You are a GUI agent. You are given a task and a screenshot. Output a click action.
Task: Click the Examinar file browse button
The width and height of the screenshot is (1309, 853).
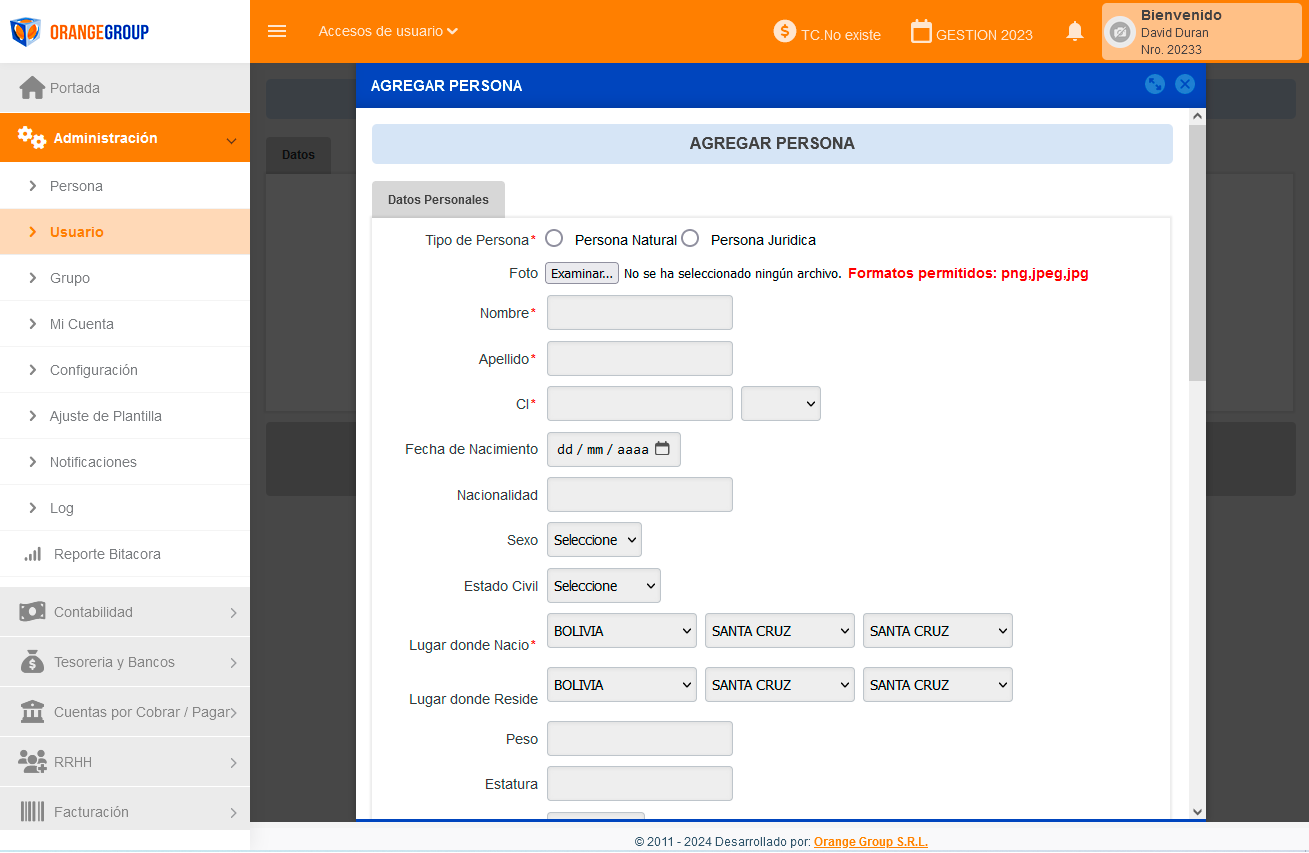582,274
